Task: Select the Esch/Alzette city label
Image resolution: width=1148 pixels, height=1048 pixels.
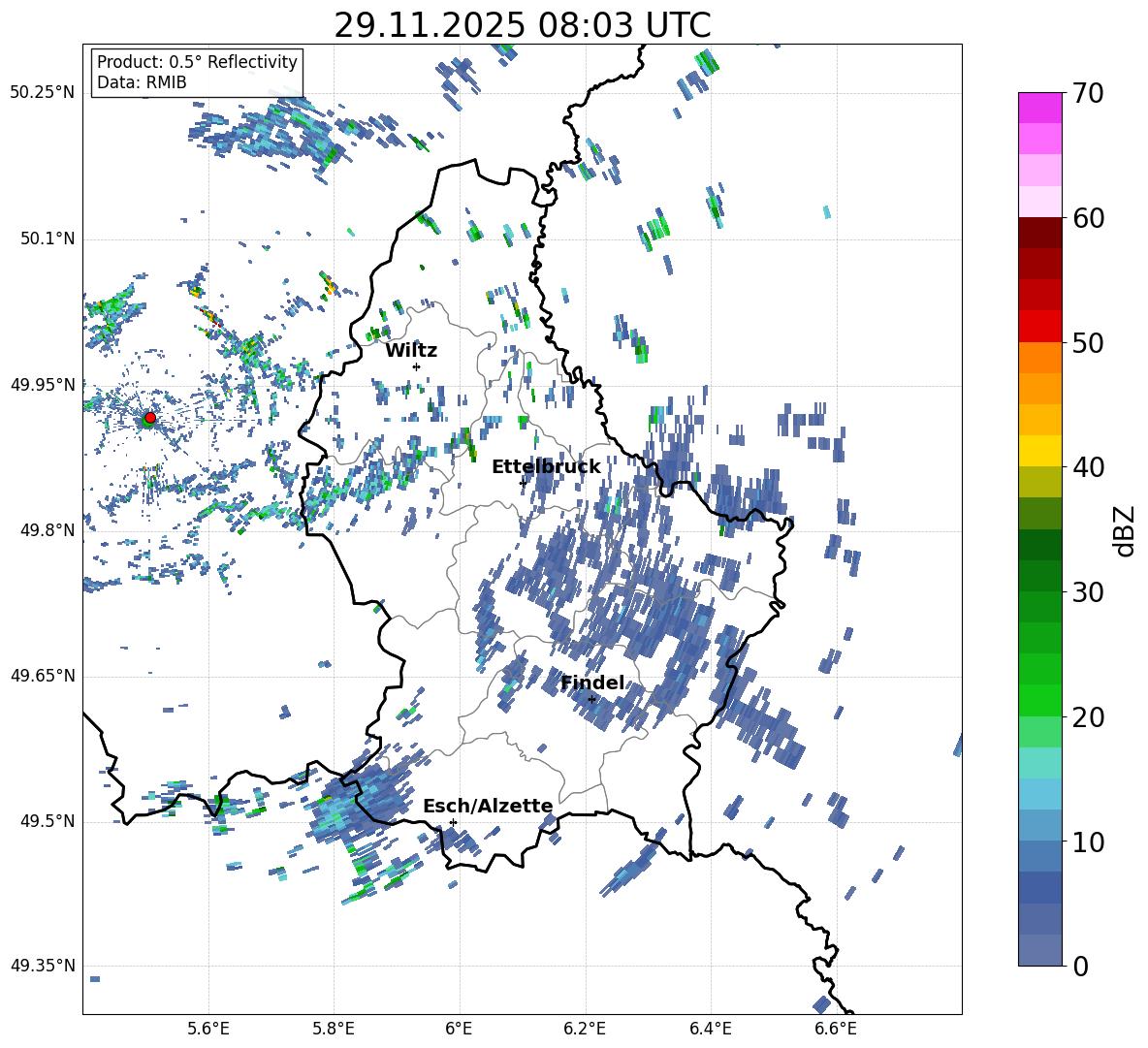Action: click(x=488, y=806)
